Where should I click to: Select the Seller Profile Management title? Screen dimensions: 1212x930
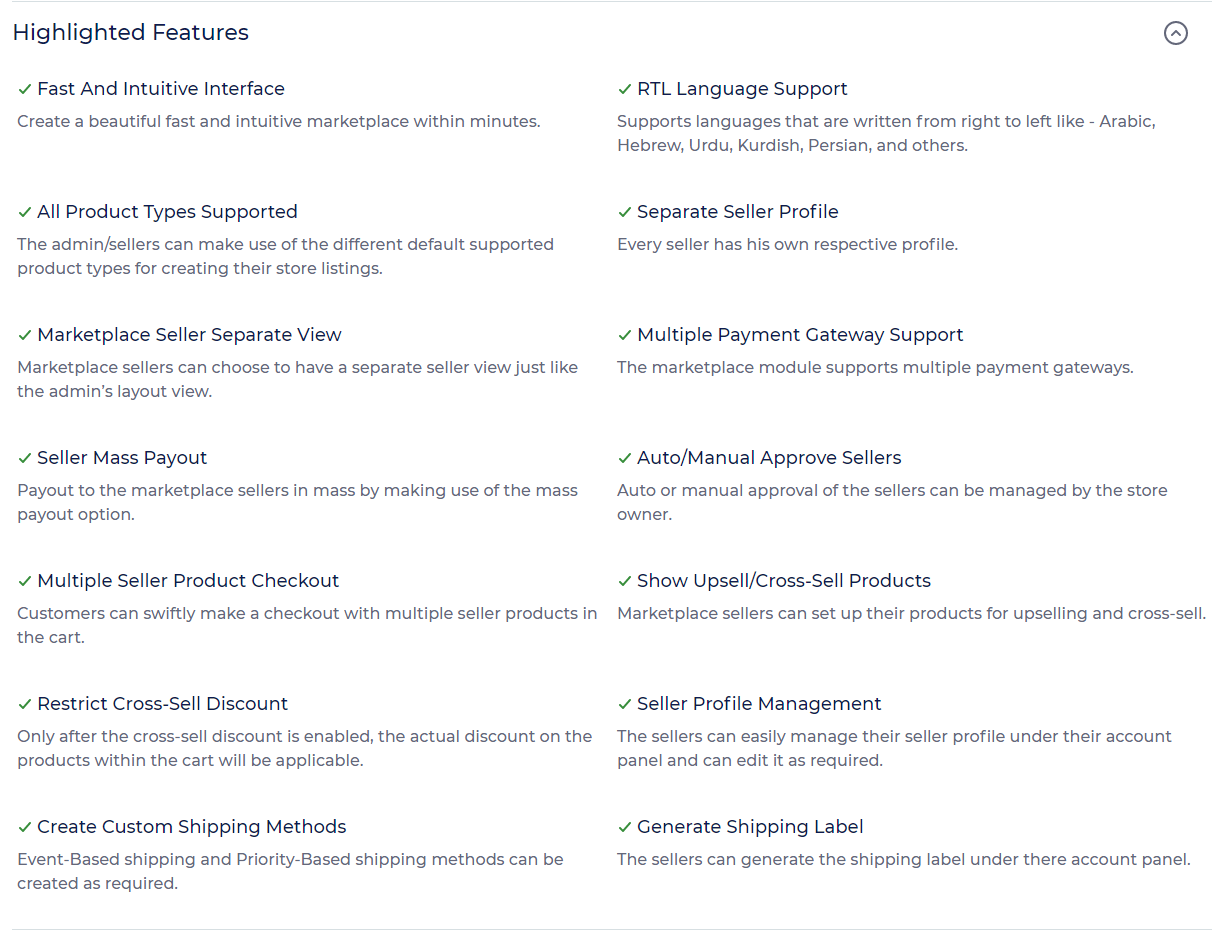759,704
